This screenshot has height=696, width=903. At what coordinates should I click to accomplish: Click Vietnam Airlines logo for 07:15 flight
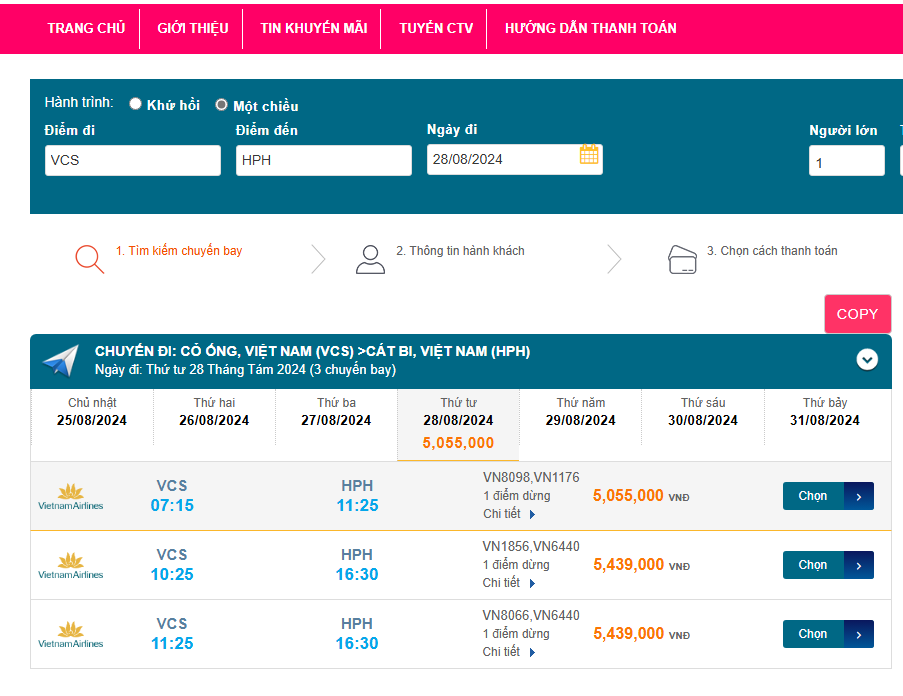pos(70,496)
